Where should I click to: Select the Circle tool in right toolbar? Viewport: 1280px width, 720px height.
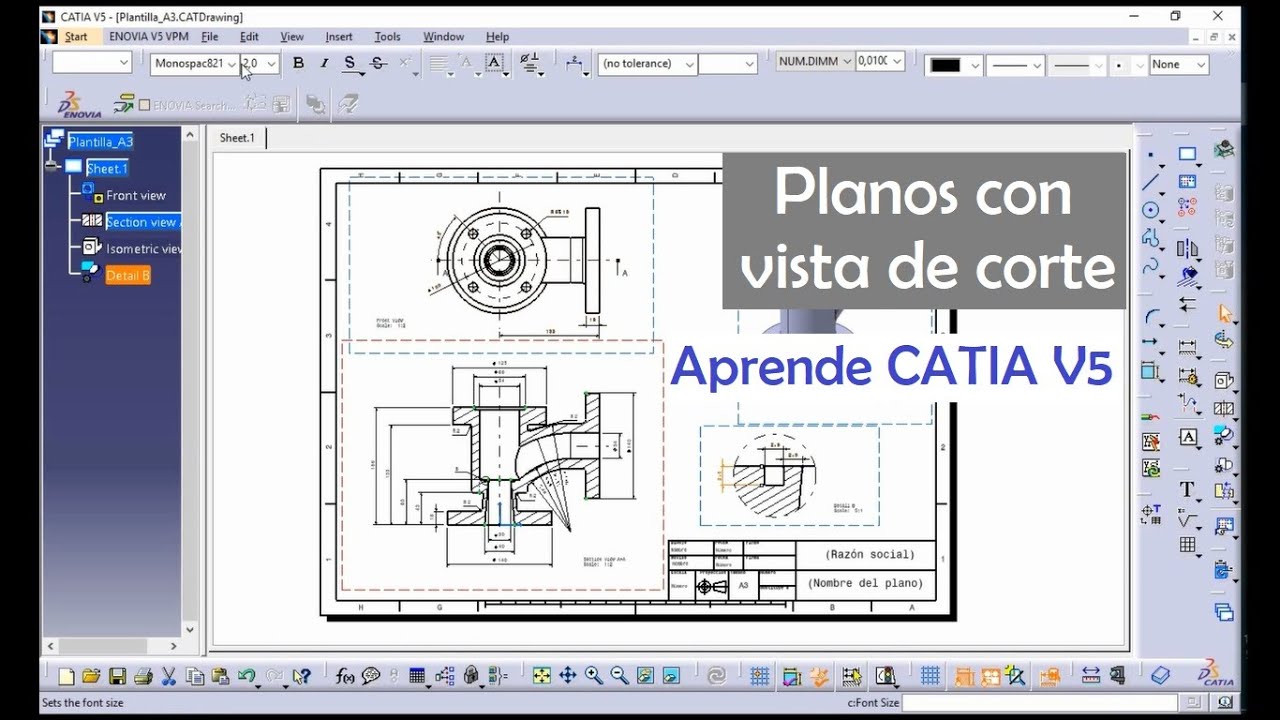point(1151,210)
